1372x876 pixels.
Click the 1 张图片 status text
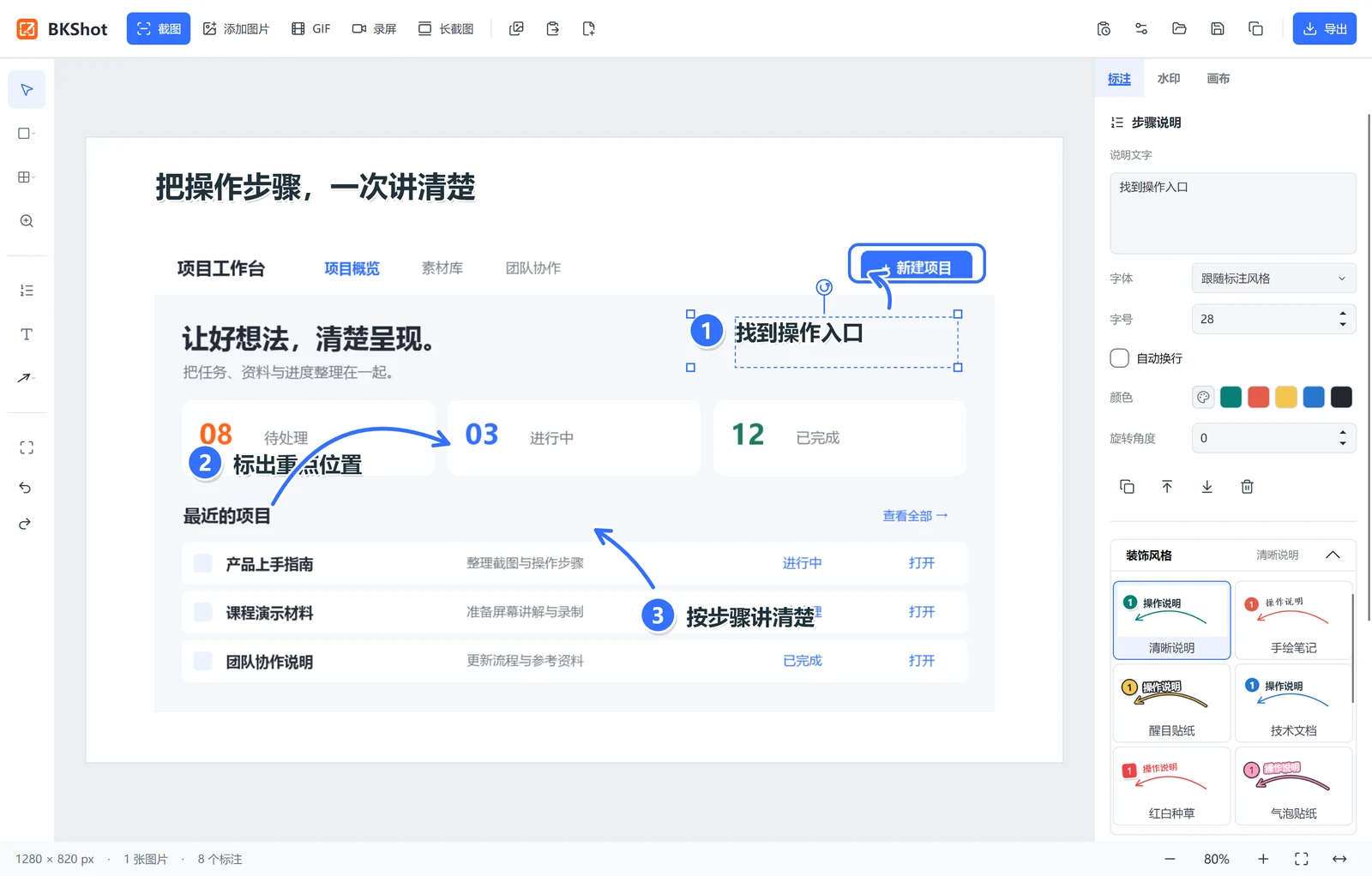[x=146, y=859]
